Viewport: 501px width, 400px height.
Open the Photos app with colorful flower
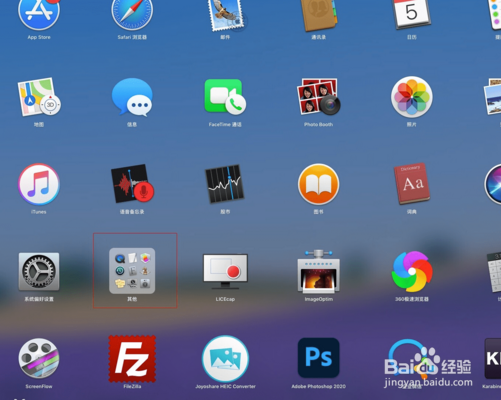(412, 97)
